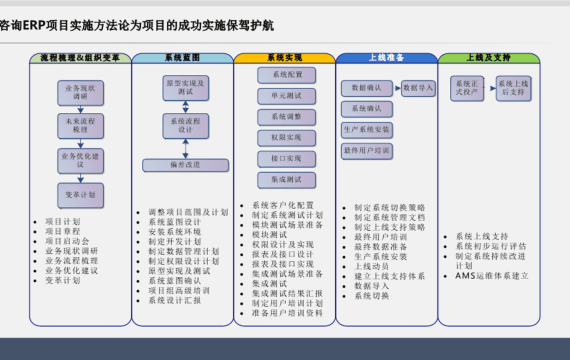570x360 pixels.
Task: Select the 业务现状调研 flow box
Action: pos(80,93)
